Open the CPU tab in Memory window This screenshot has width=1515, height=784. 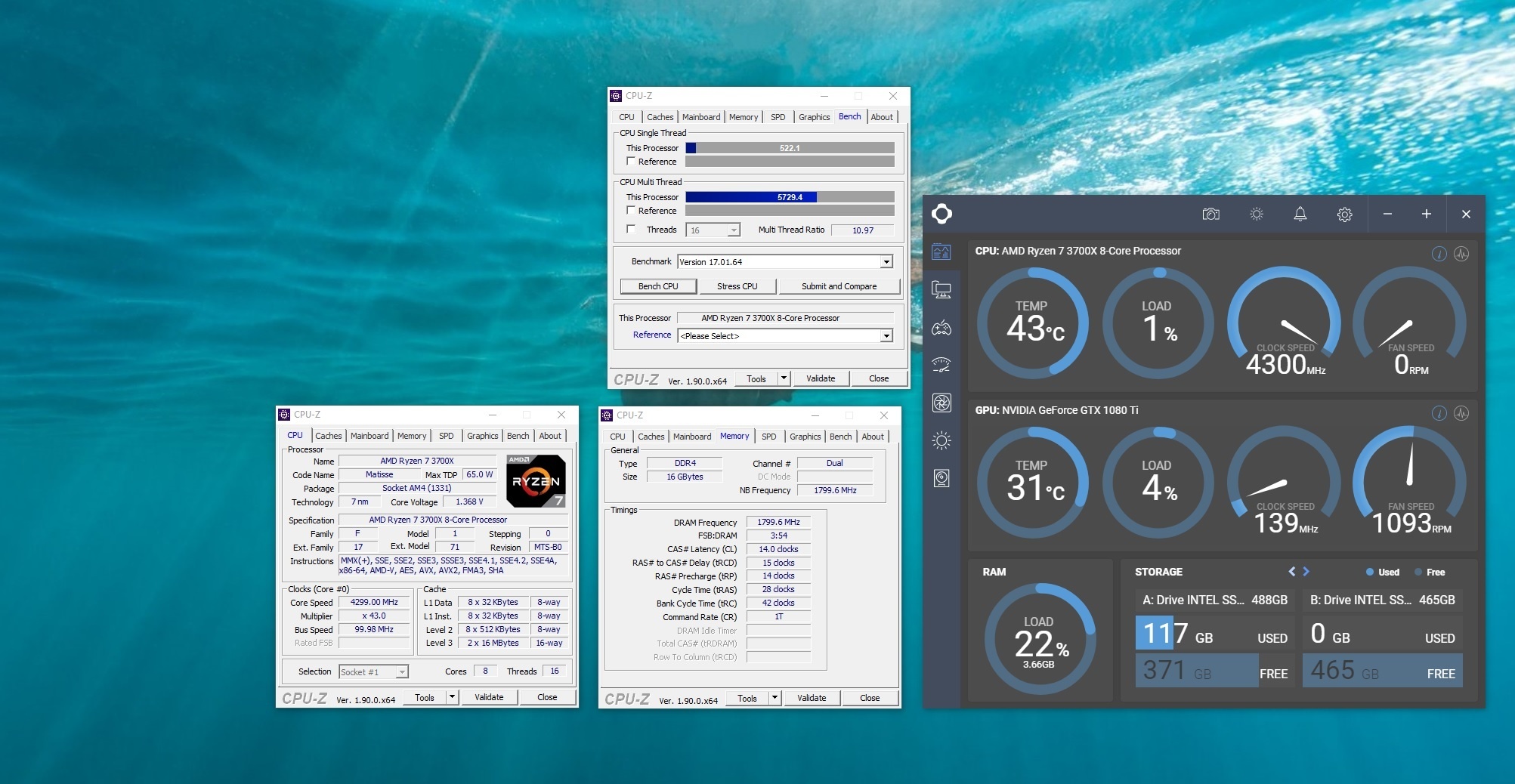point(617,437)
